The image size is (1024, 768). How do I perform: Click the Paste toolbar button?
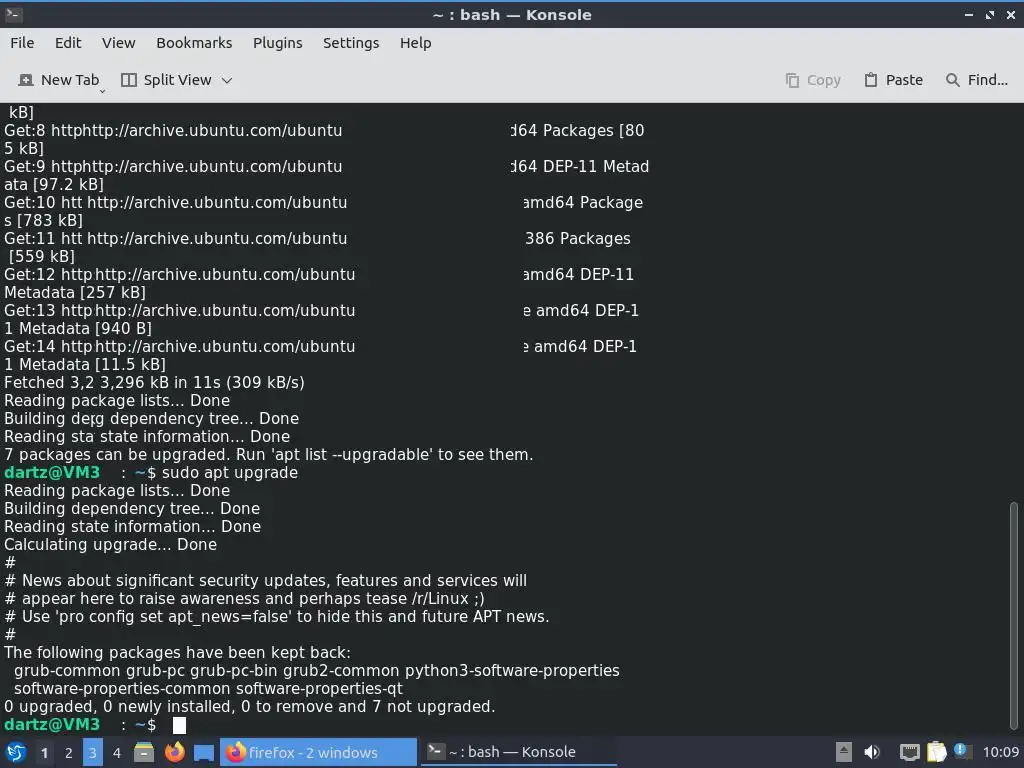coord(893,80)
